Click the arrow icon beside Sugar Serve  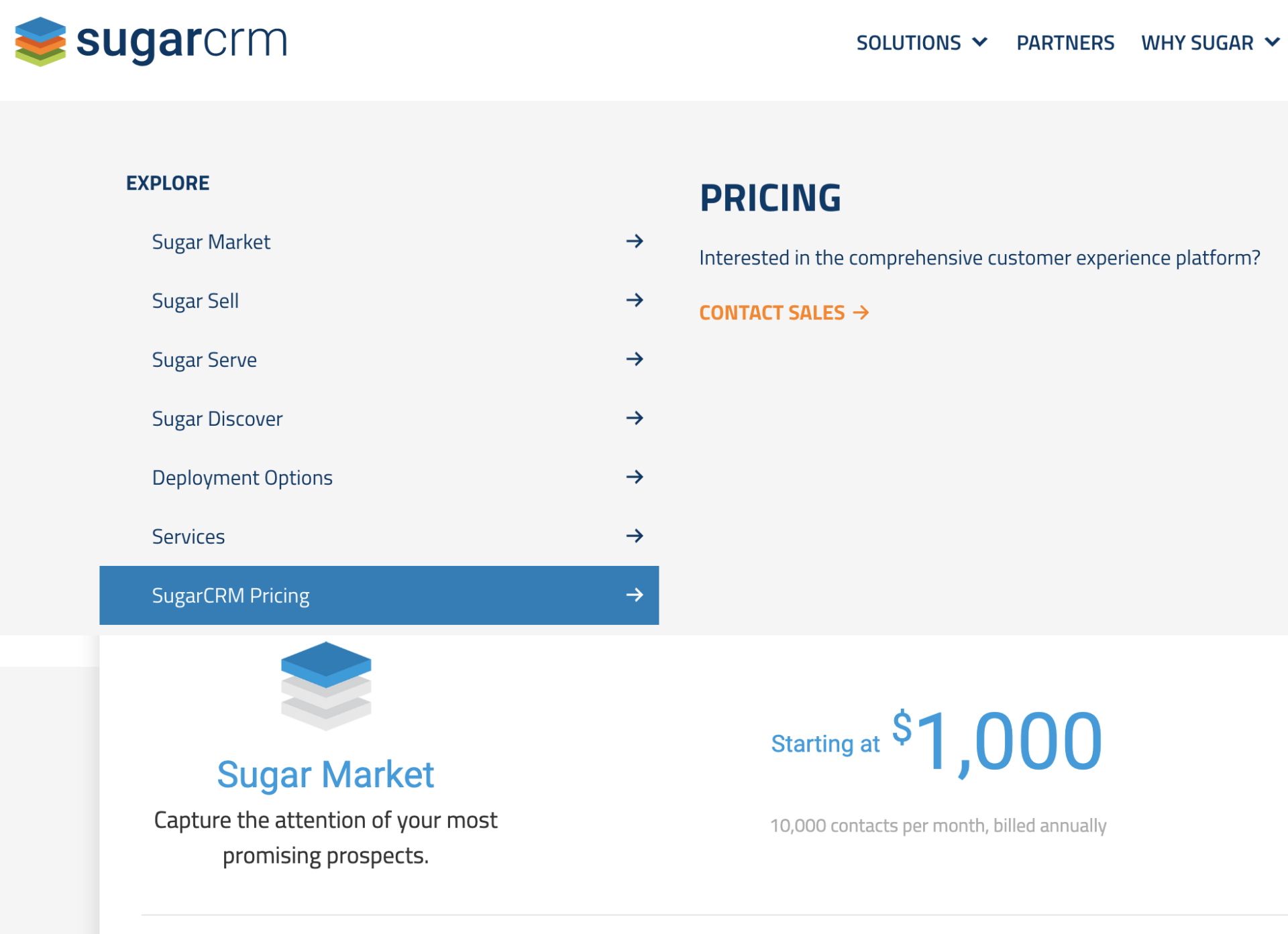point(635,359)
